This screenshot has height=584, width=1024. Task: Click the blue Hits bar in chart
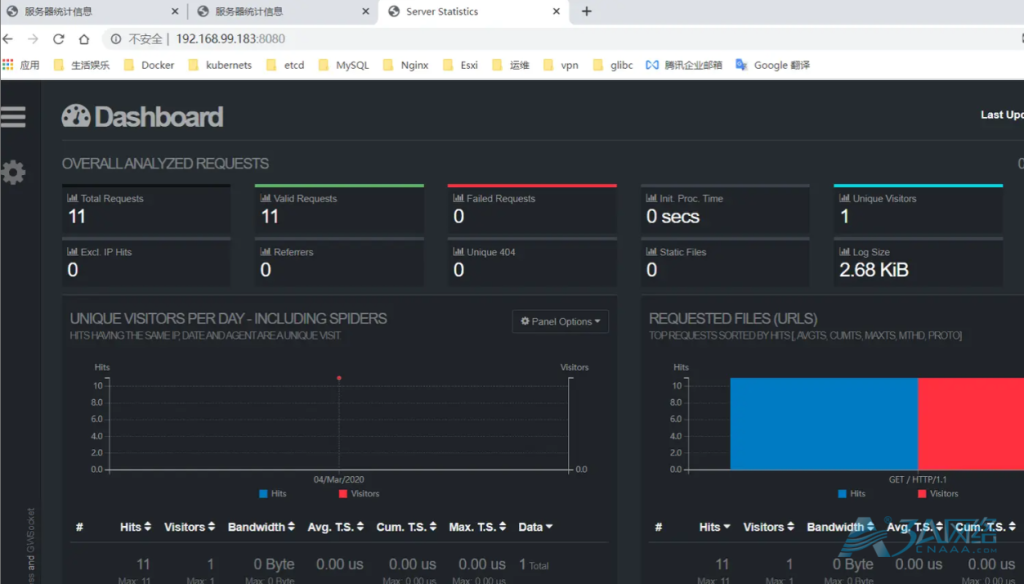click(823, 423)
